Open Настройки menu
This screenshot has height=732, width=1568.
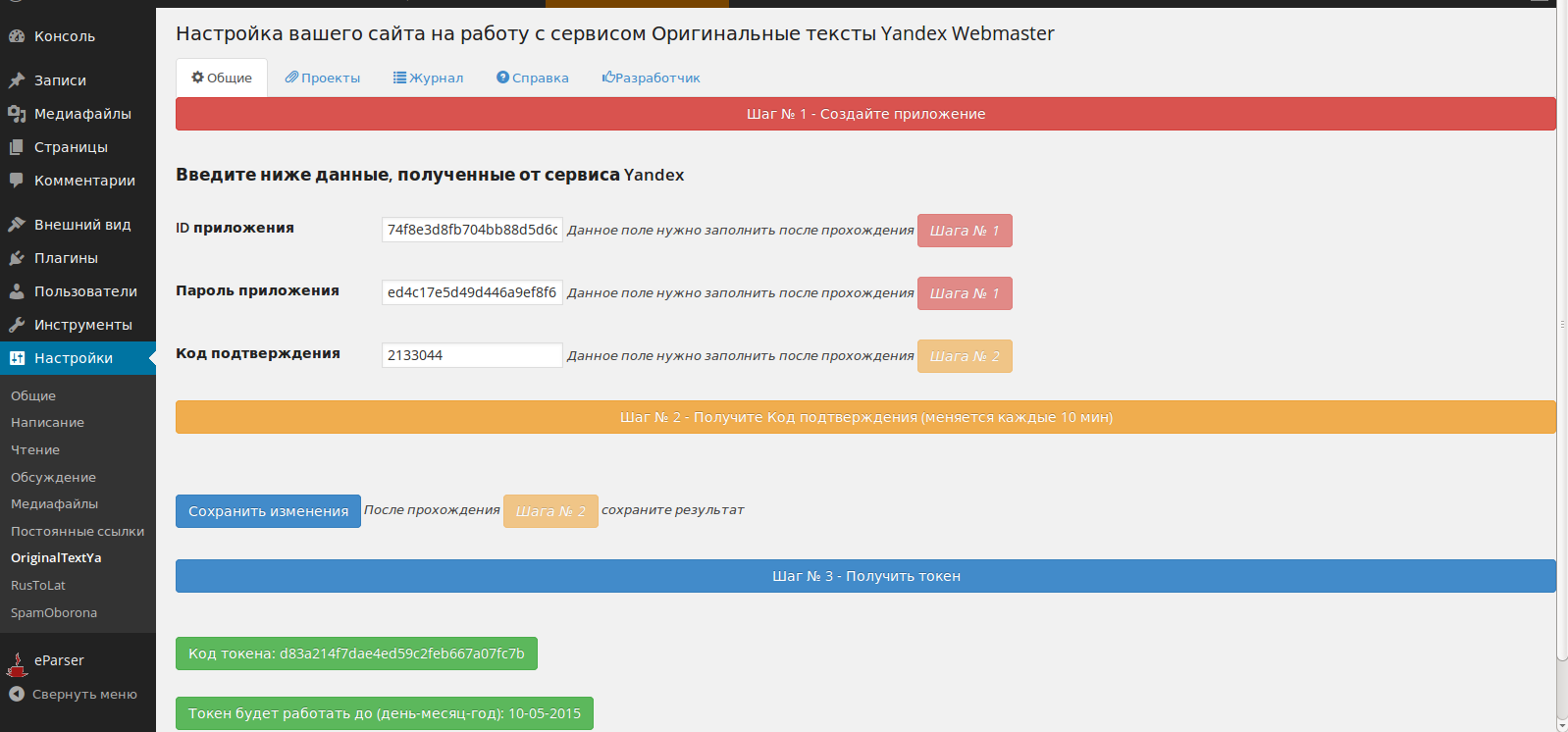click(x=78, y=358)
